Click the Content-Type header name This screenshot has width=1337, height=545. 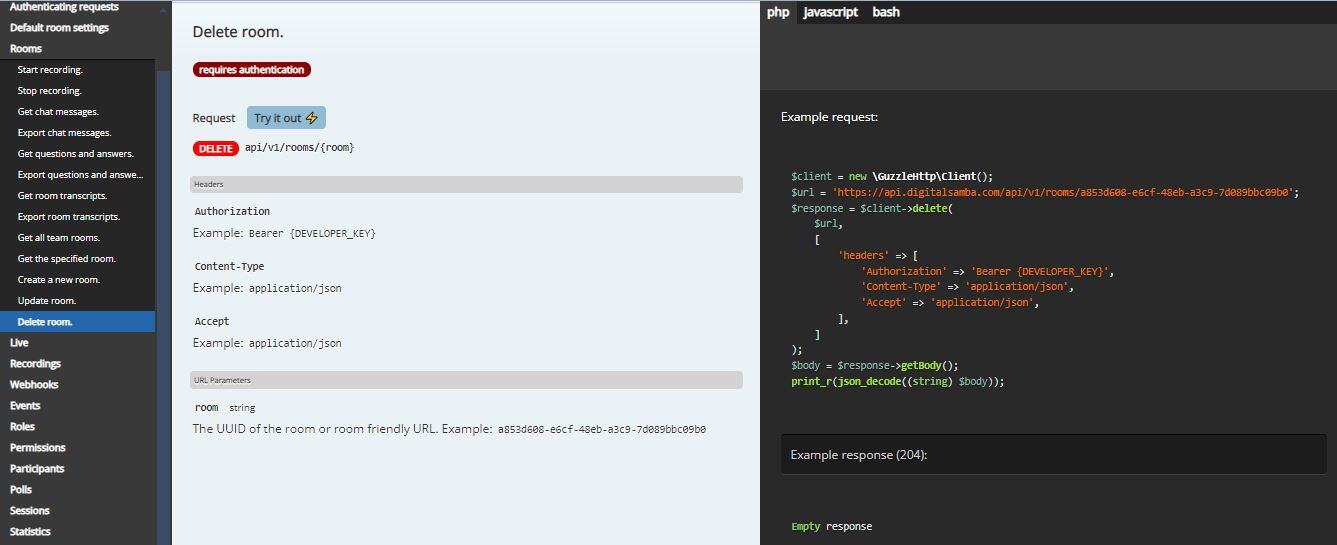pos(230,267)
